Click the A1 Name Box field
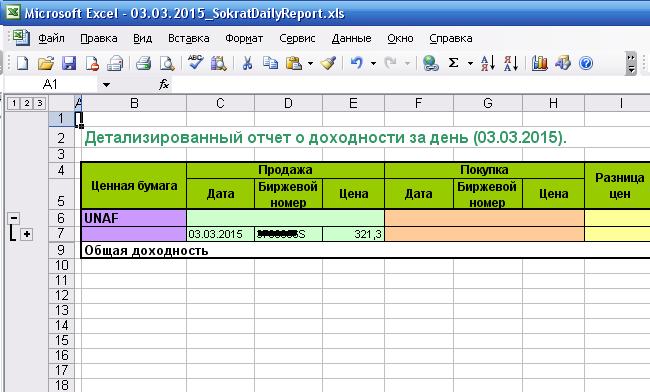This screenshot has height=392, width=650. (x=51, y=85)
